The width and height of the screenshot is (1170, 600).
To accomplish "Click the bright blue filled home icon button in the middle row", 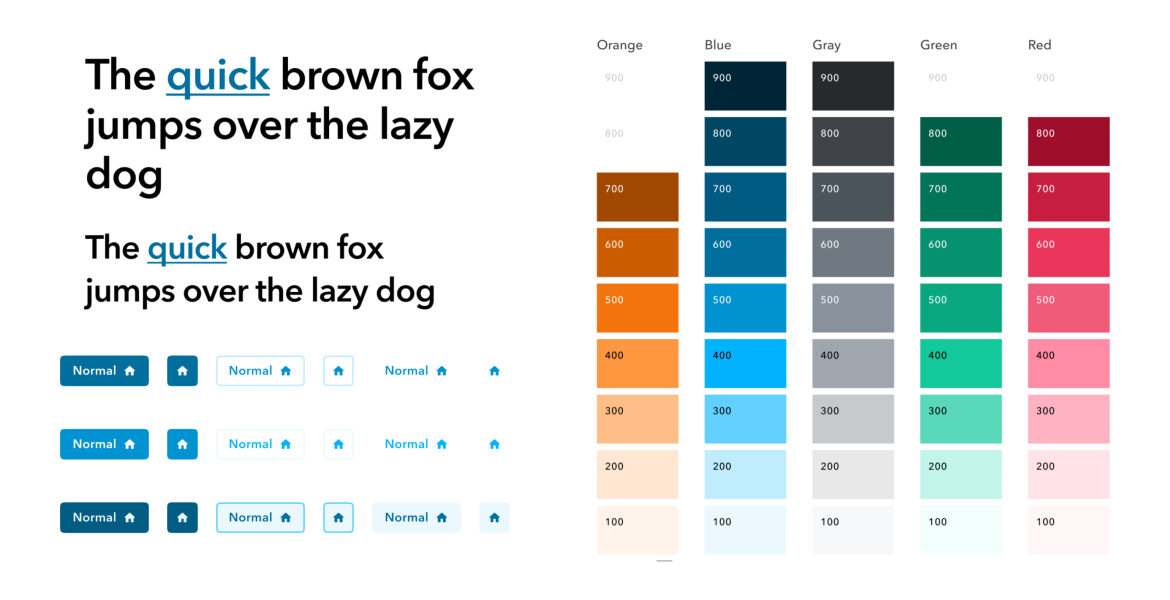I will (182, 444).
